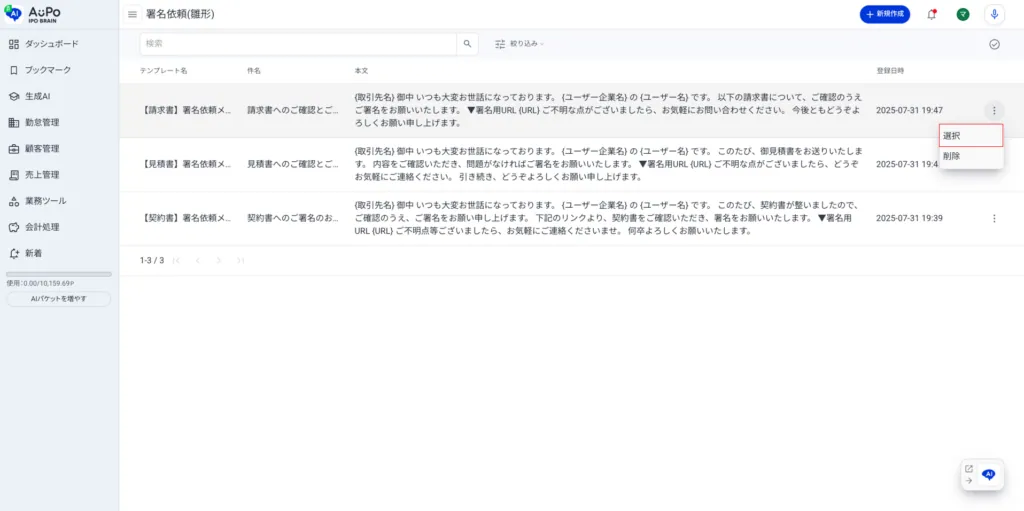Click the AuPo IPO BRAIN logo
The width and height of the screenshot is (1024, 511).
point(33,14)
